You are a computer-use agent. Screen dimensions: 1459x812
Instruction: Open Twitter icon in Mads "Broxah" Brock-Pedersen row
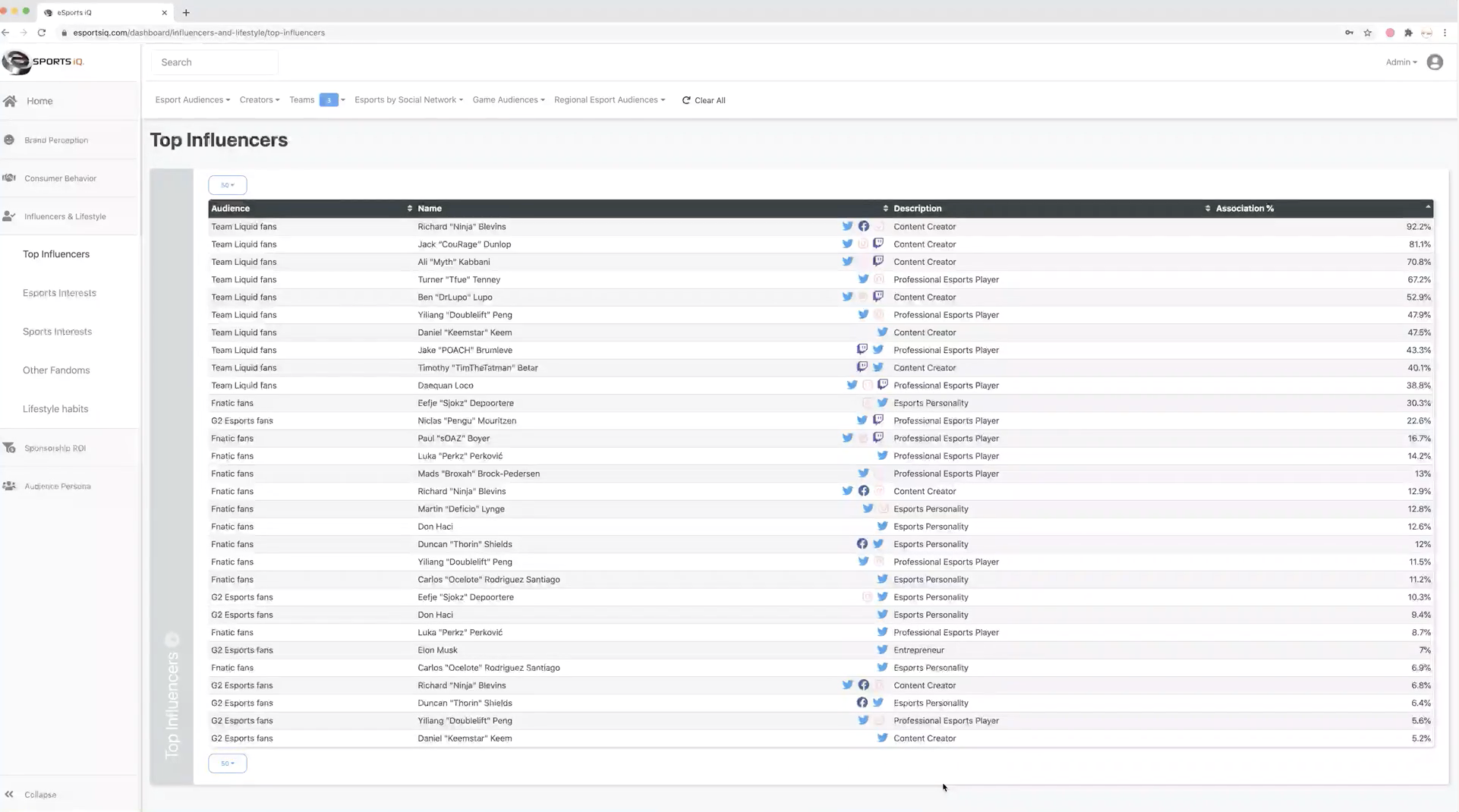863,474
